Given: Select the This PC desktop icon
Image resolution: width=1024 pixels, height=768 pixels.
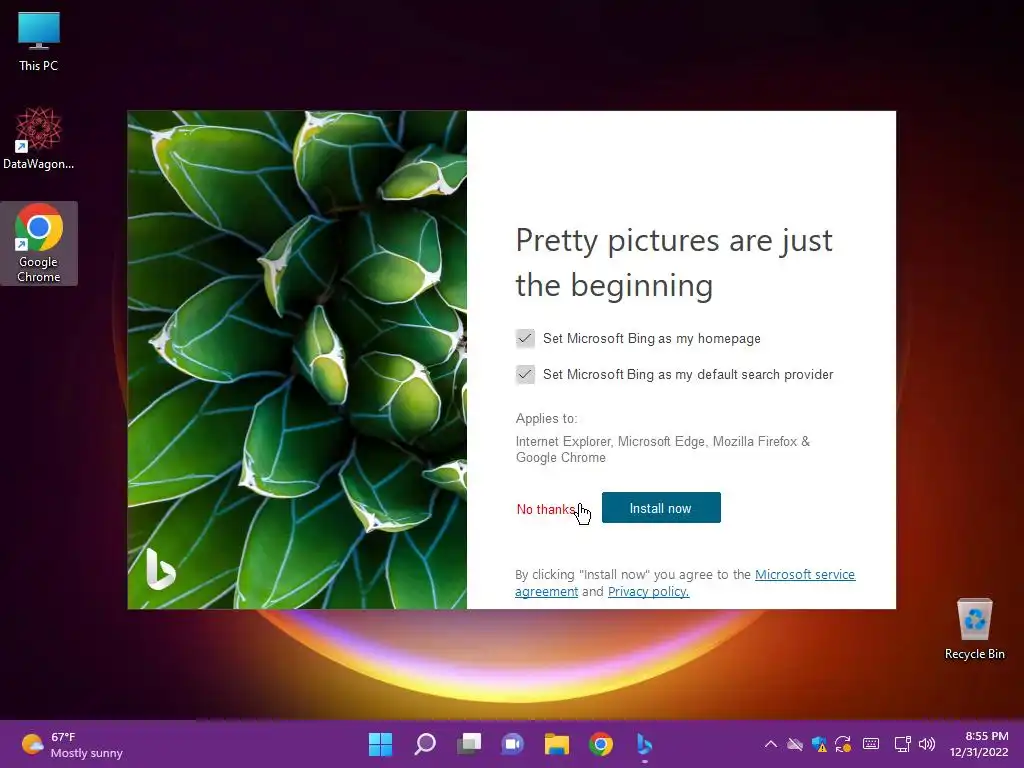Looking at the screenshot, I should [39, 42].
